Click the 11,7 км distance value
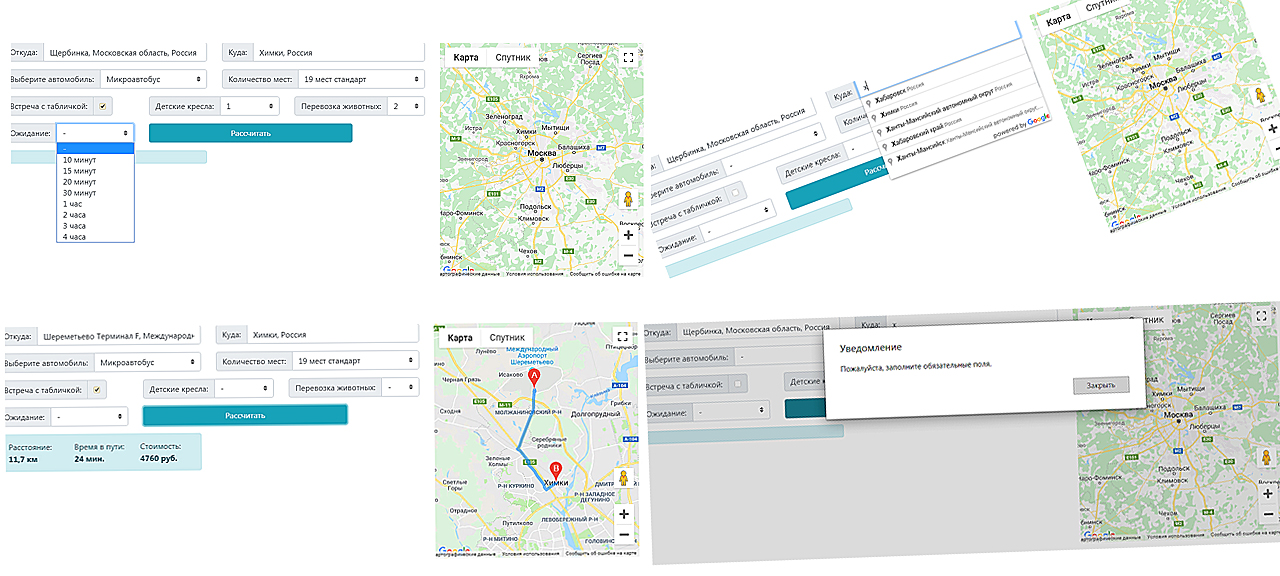The height and width of the screenshot is (576, 1280). [x=22, y=460]
